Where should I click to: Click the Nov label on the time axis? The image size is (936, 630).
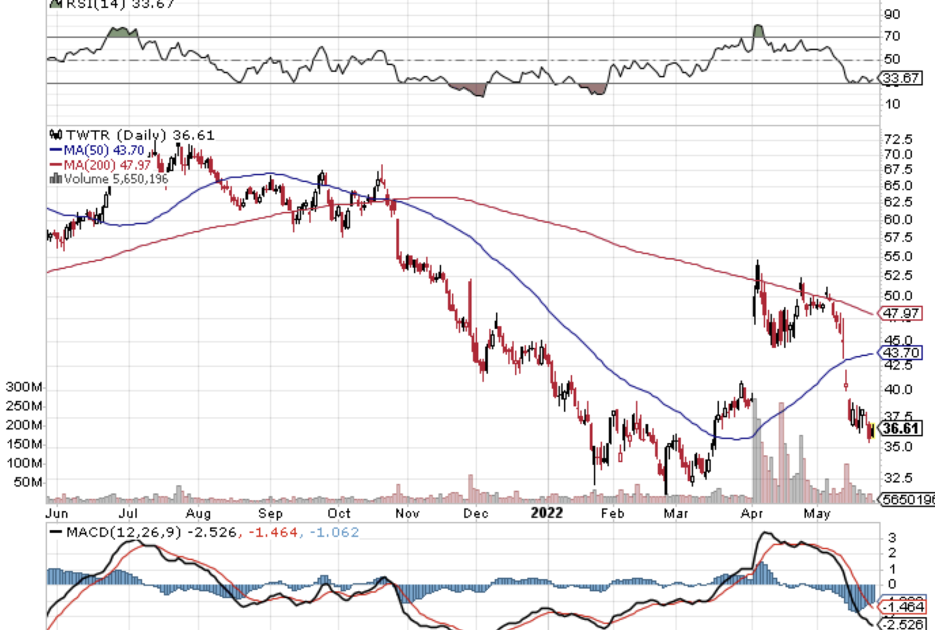click(x=406, y=513)
